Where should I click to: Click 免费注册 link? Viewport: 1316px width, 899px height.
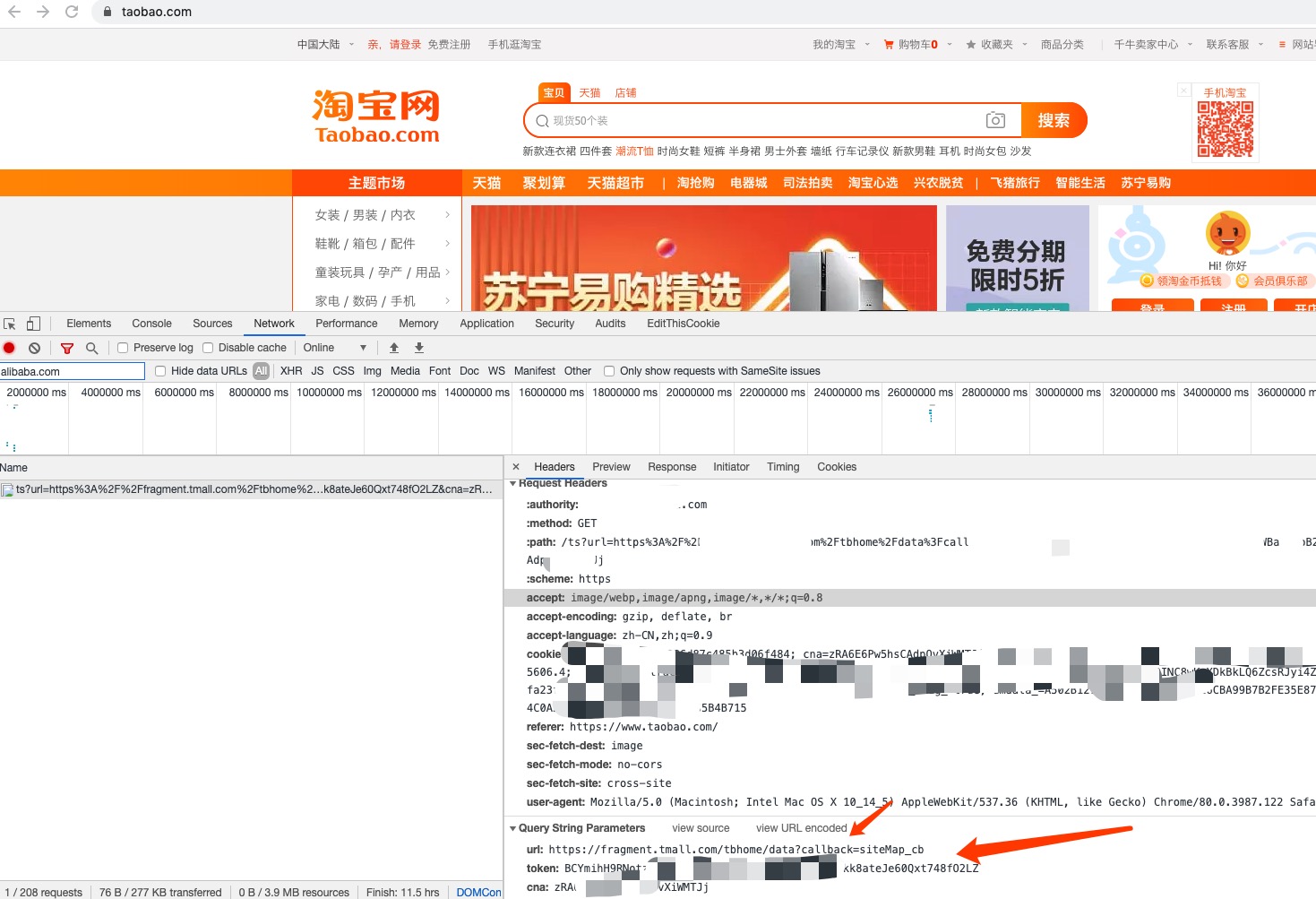449,44
